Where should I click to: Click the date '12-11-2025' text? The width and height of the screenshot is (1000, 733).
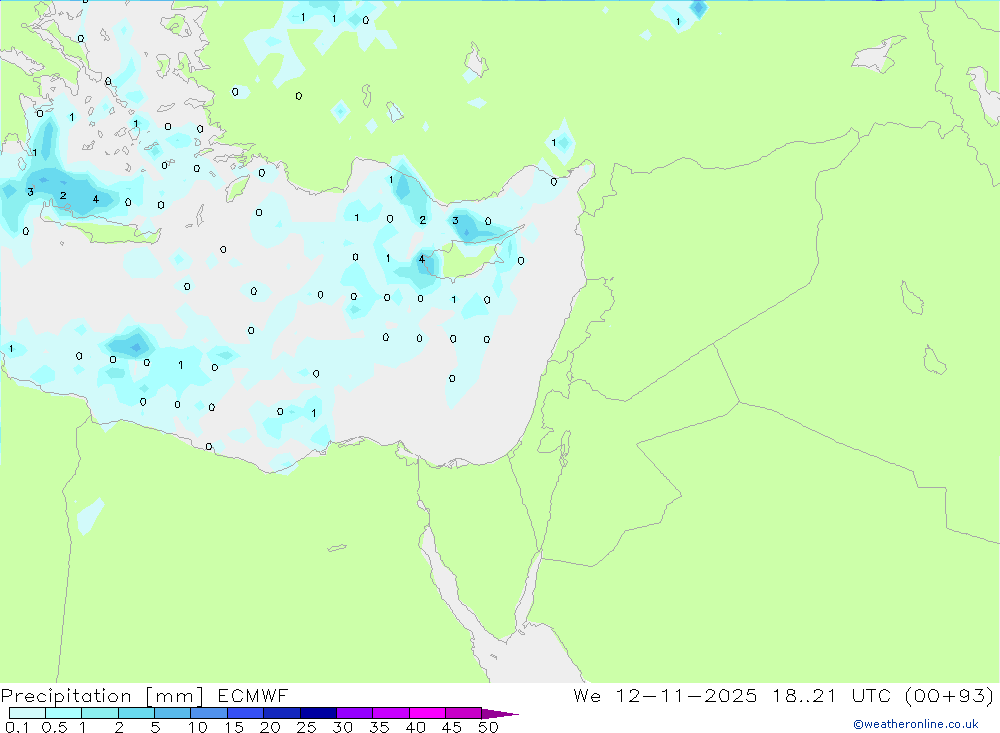(x=686, y=696)
